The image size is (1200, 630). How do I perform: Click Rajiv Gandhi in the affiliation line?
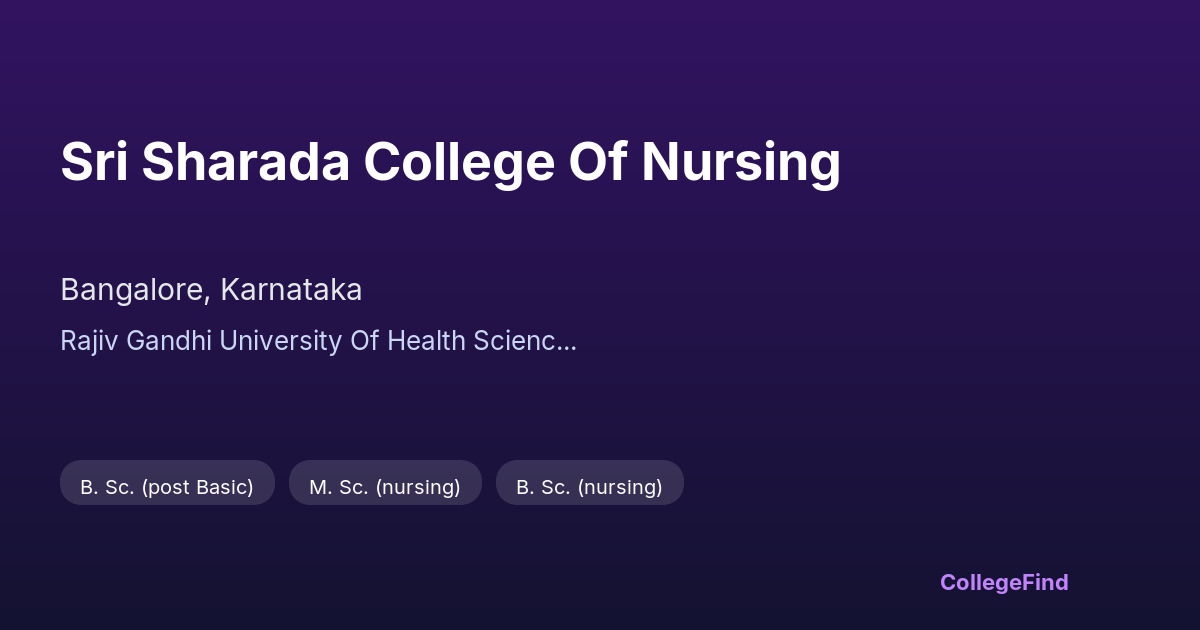coord(136,341)
